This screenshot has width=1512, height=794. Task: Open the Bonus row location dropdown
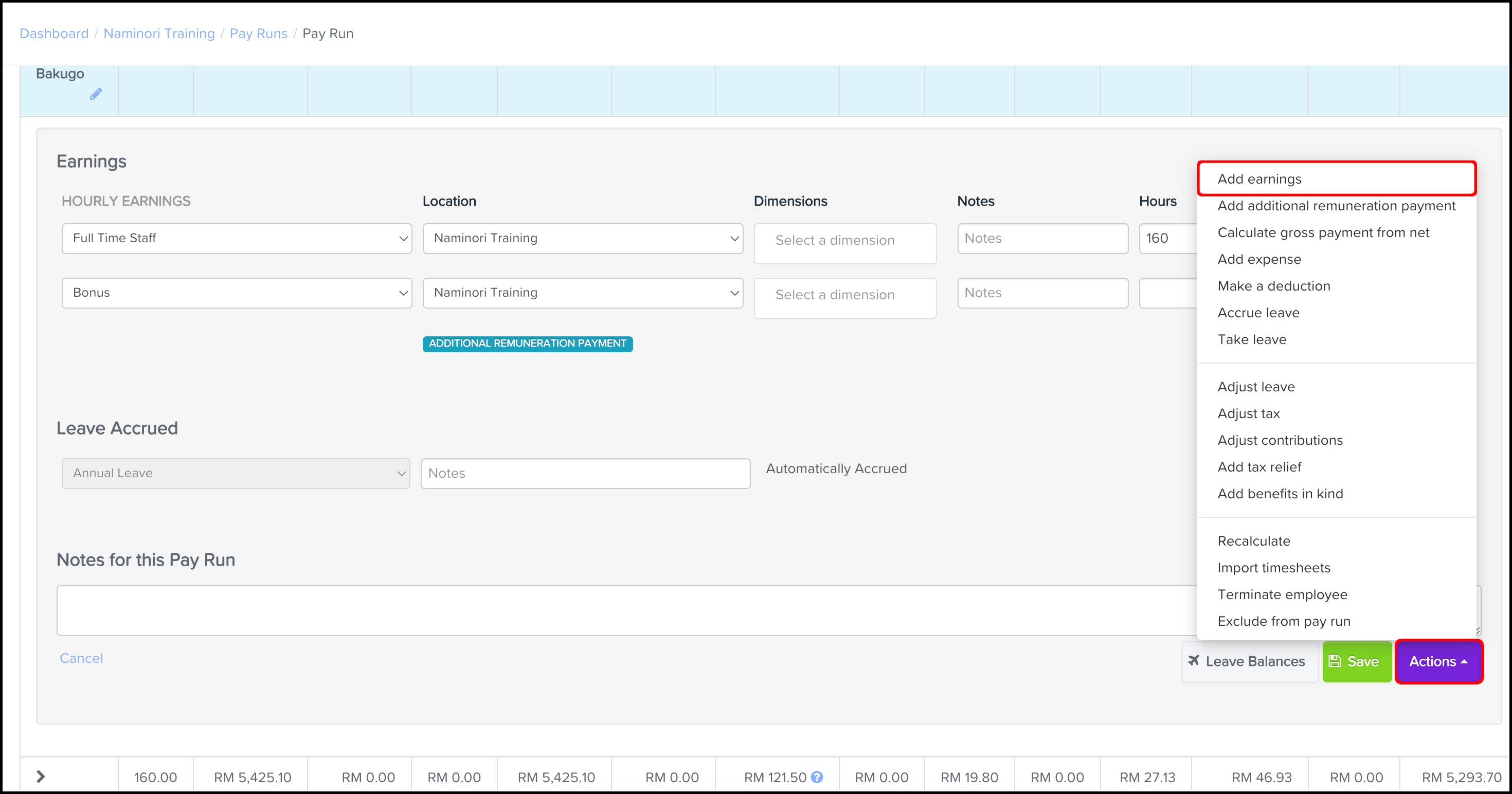[x=582, y=293]
